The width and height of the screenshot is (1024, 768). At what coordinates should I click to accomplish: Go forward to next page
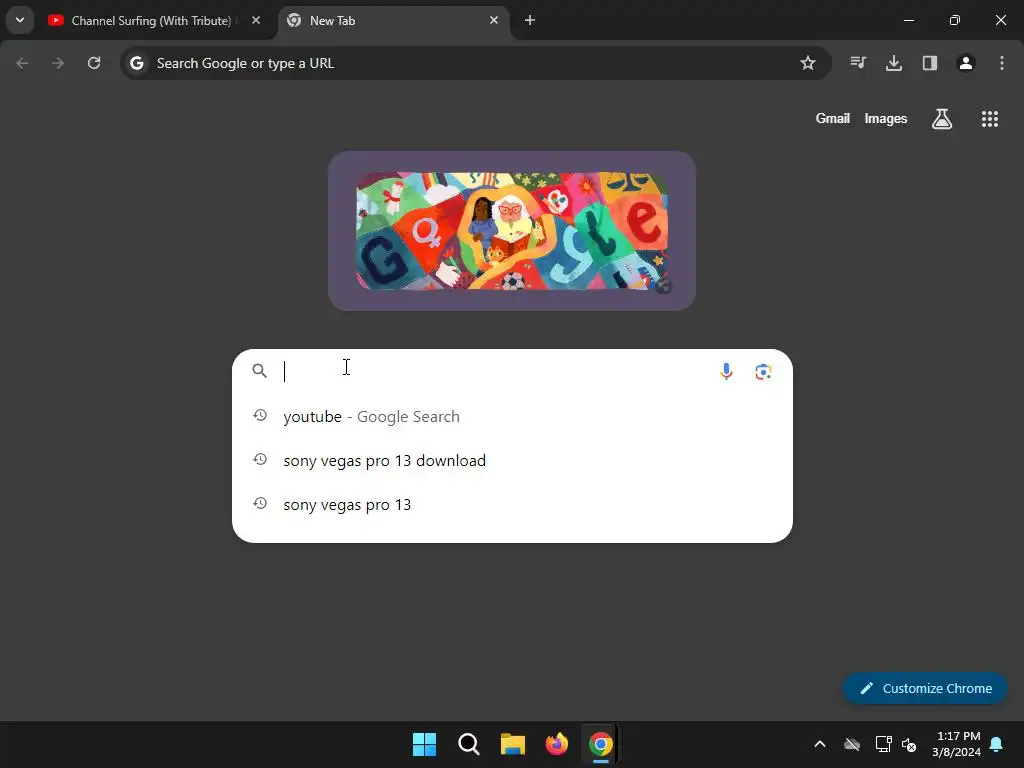coord(58,63)
